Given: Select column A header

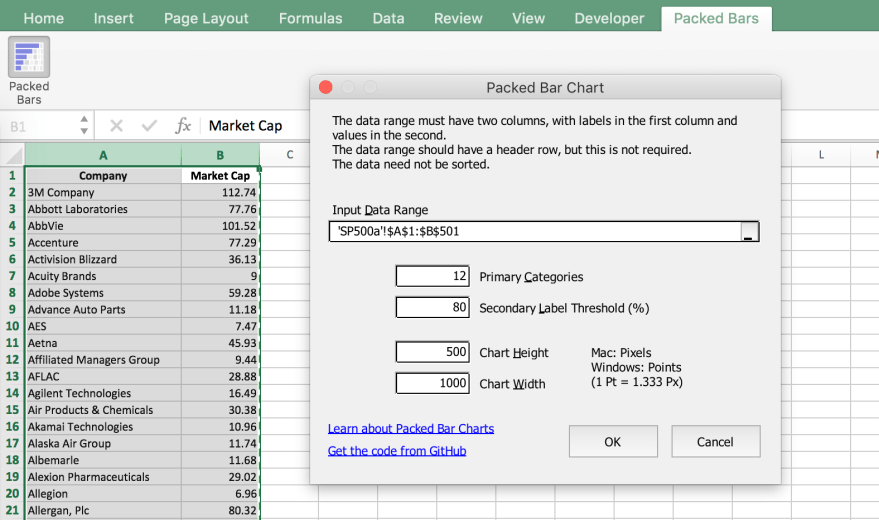Looking at the screenshot, I should coord(103,155).
